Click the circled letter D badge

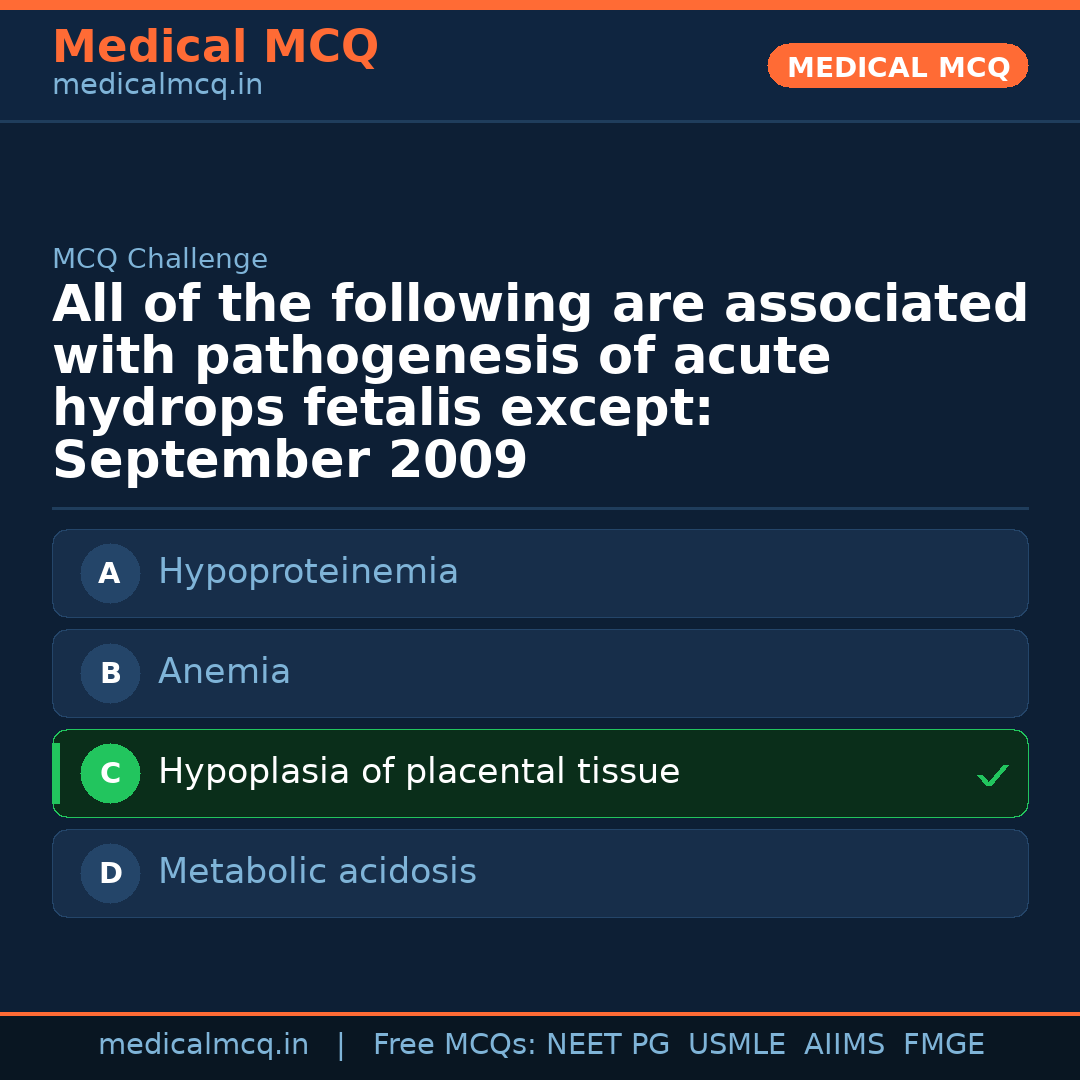110,874
